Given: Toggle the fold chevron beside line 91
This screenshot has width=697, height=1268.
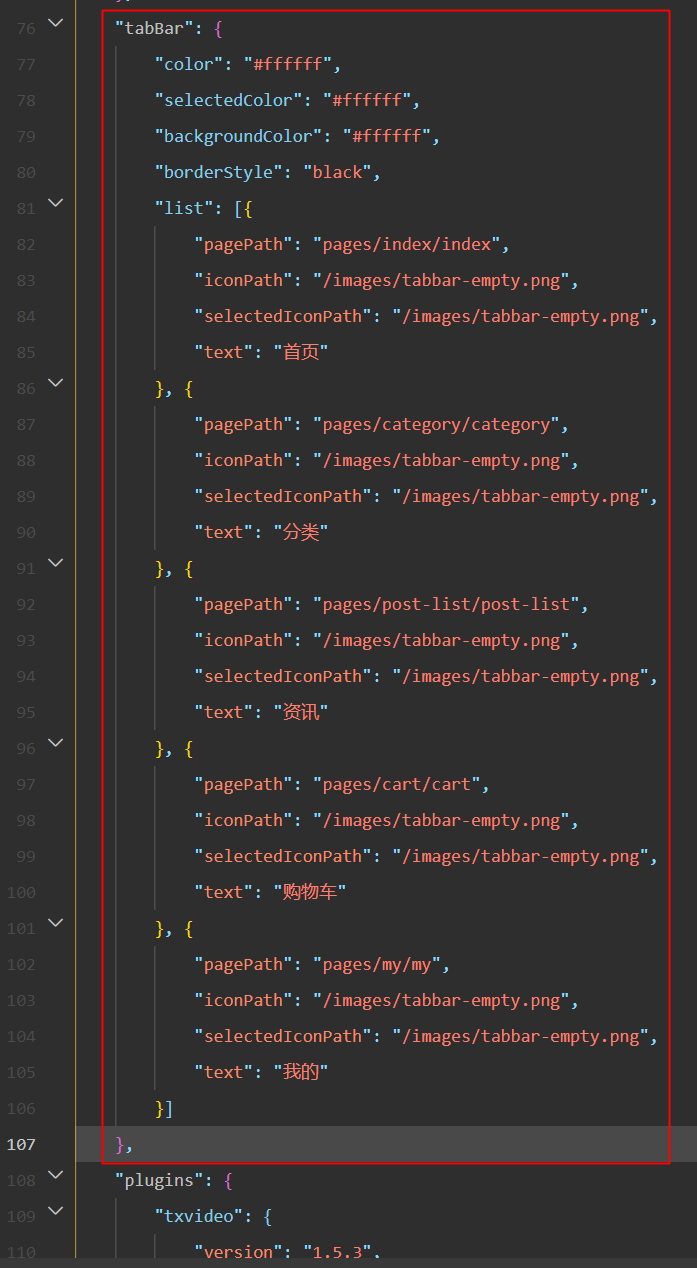Looking at the screenshot, I should point(56,562).
